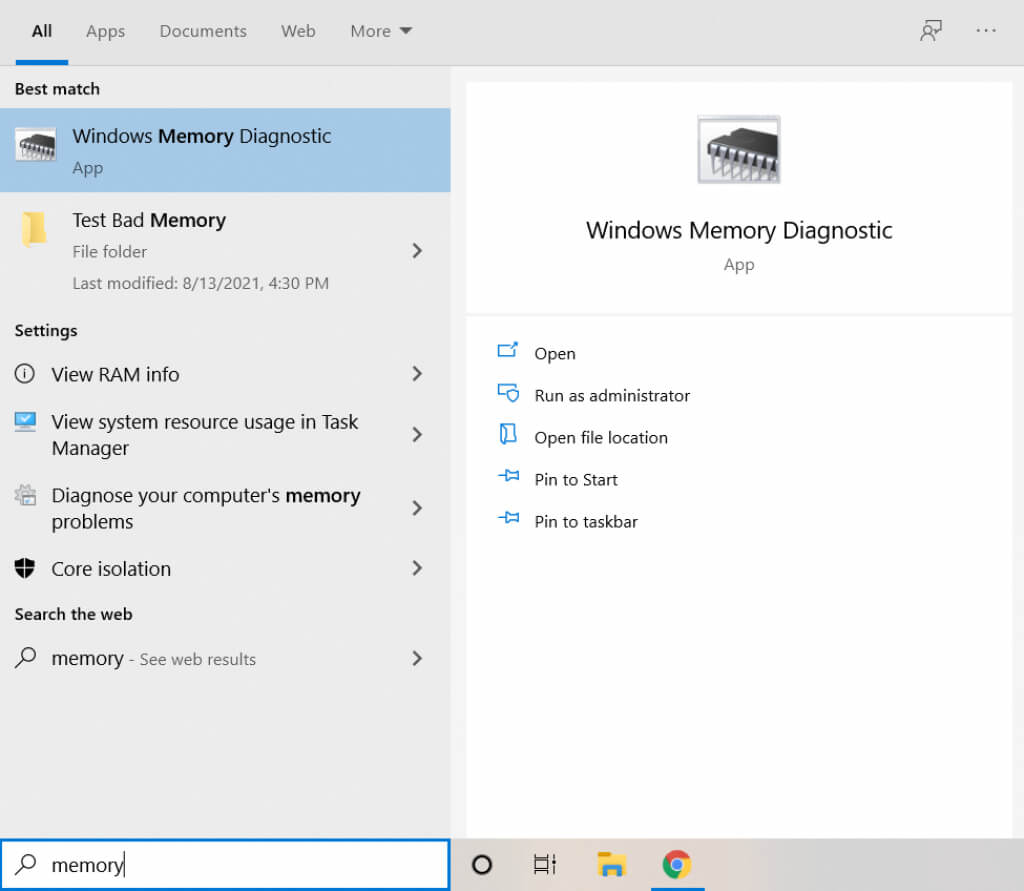Expand arrow for memory web results
This screenshot has height=891, width=1024.
pyautogui.click(x=417, y=659)
